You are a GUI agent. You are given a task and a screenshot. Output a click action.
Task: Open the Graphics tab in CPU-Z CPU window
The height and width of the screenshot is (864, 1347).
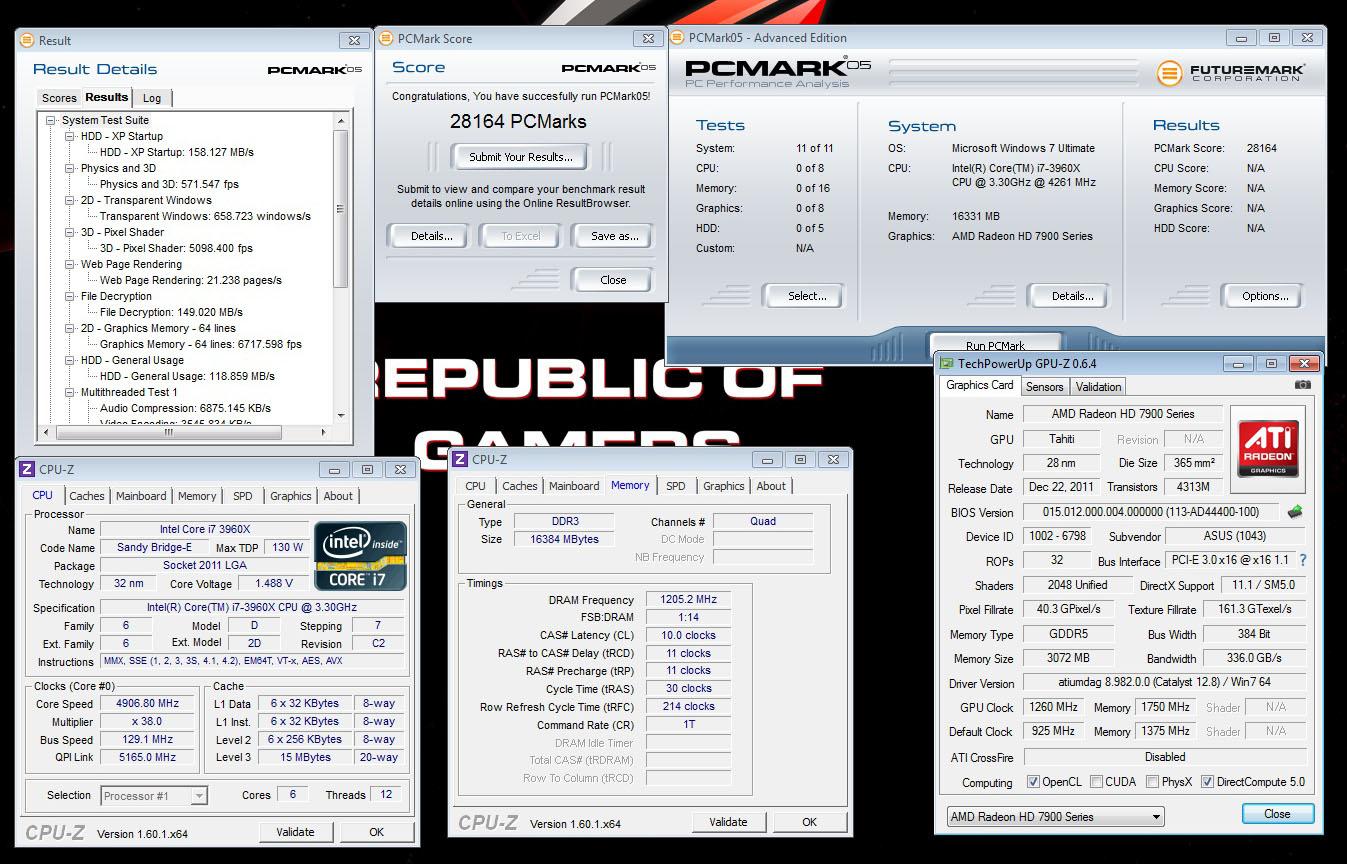pos(291,496)
